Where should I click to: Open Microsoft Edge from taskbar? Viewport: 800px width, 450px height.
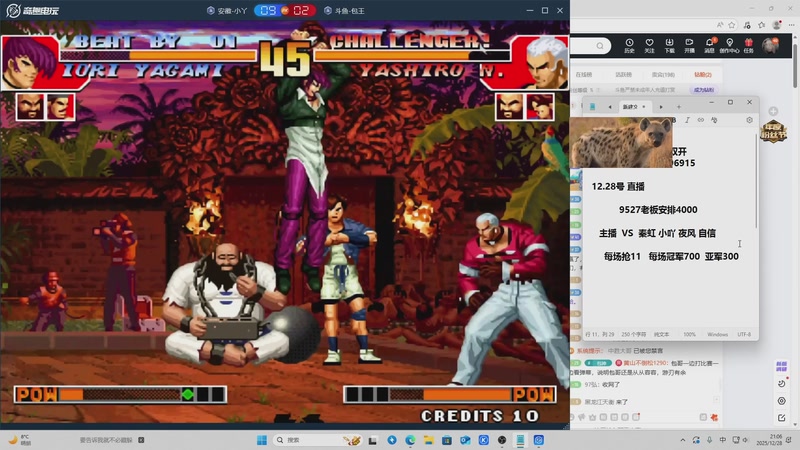pyautogui.click(x=410, y=440)
